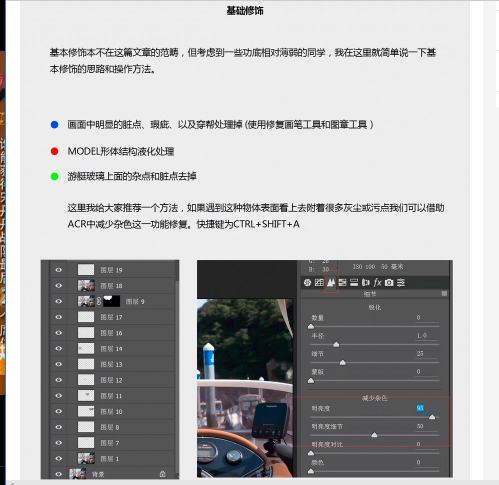The width and height of the screenshot is (499, 485).
Task: Open the fx Effects tab icon in ACR
Action: (x=377, y=283)
